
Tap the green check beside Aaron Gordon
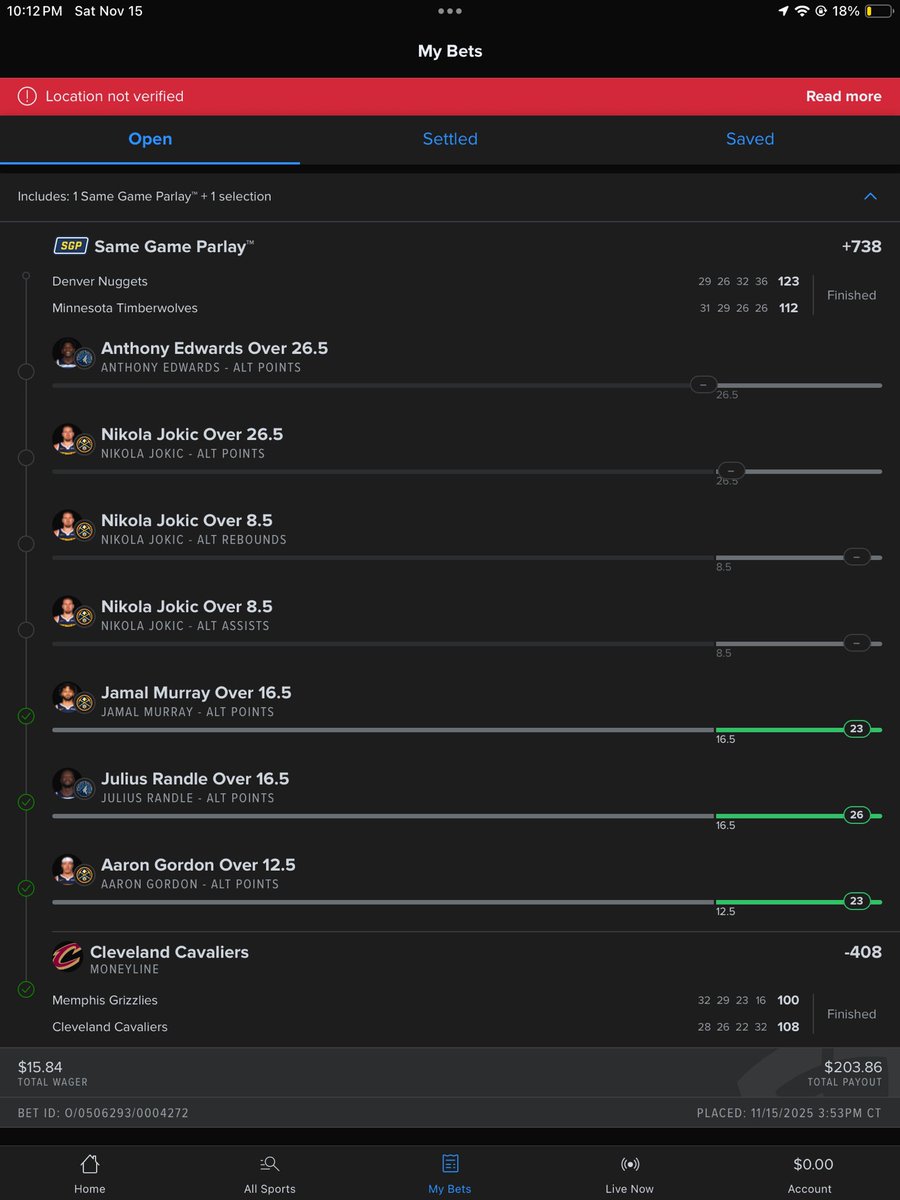tap(26, 888)
